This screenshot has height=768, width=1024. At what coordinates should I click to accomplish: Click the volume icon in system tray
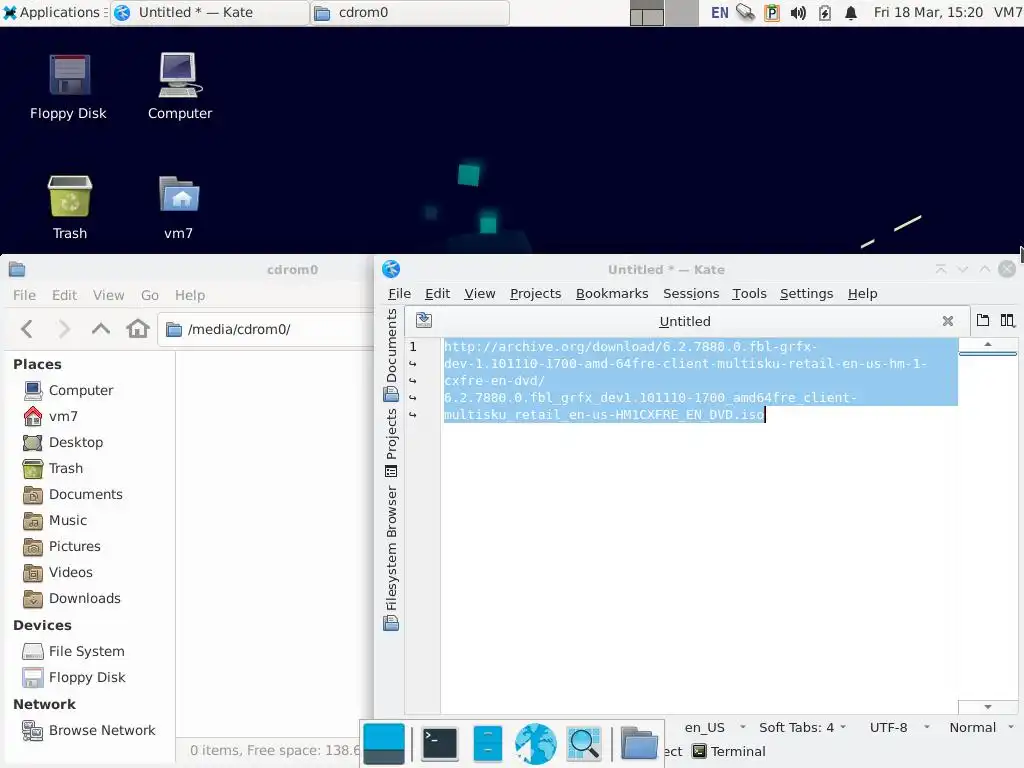[798, 12]
